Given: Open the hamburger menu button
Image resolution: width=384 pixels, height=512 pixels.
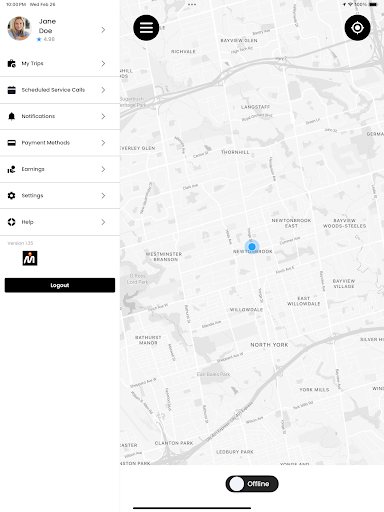Looking at the screenshot, I should (146, 28).
